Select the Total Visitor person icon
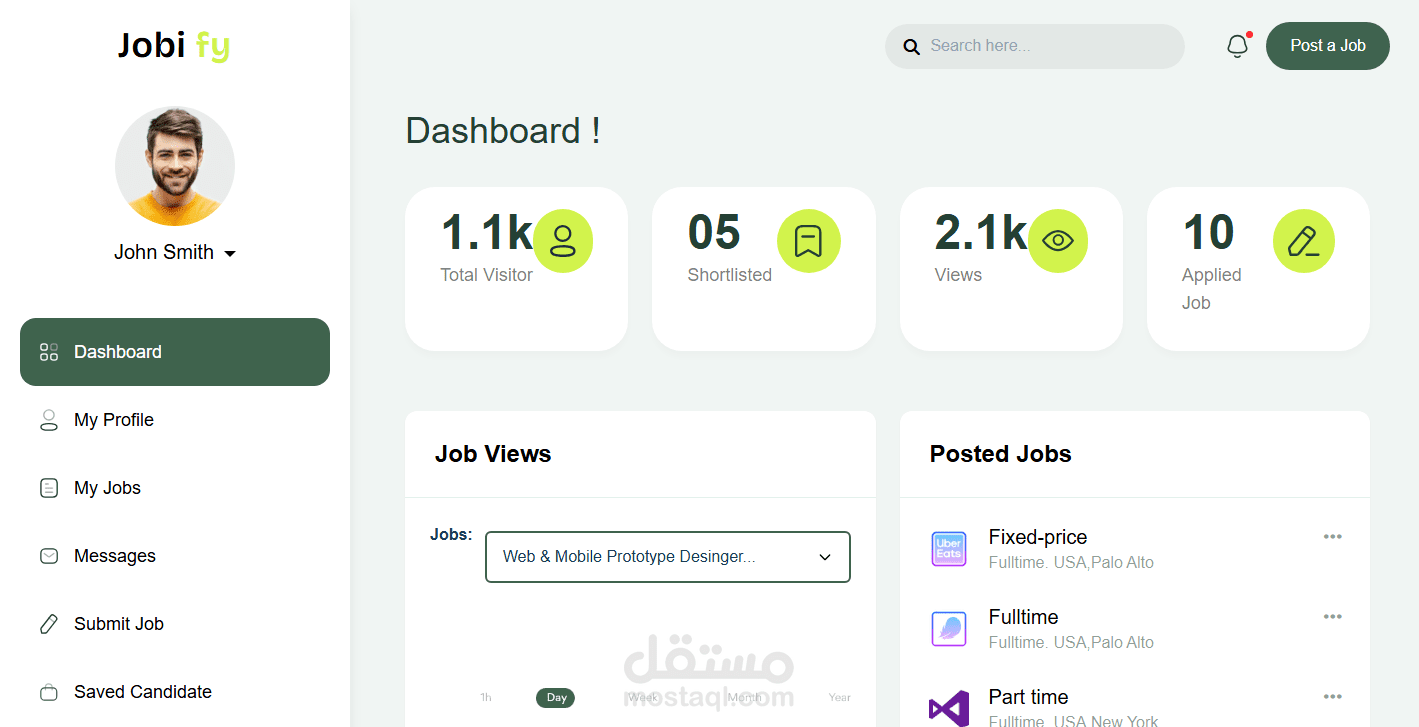Image resolution: width=1419 pixels, height=727 pixels. click(x=563, y=240)
